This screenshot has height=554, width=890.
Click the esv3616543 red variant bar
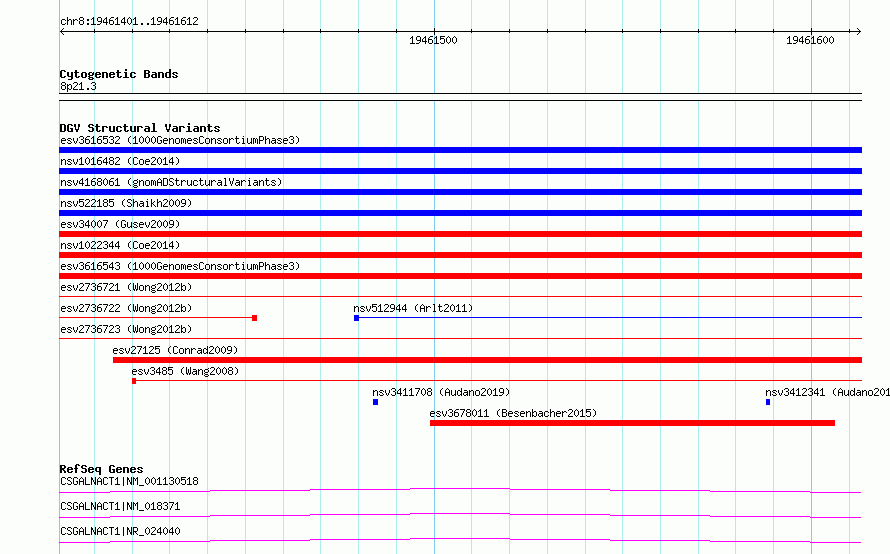pos(460,276)
